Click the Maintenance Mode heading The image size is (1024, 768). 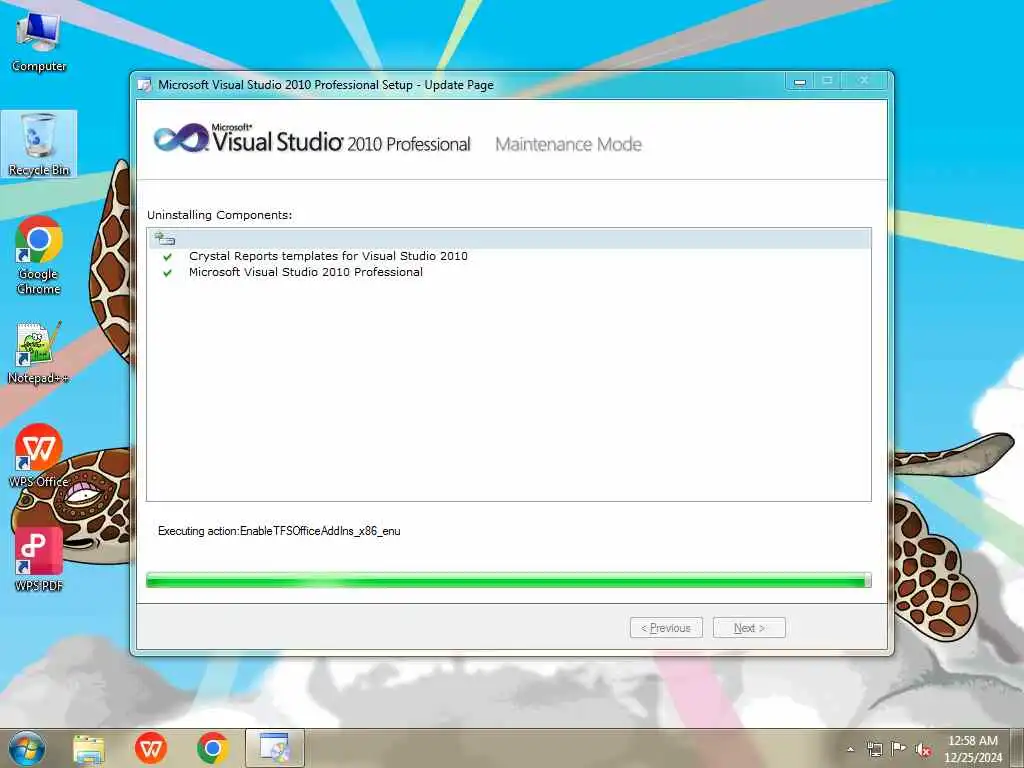tap(568, 144)
